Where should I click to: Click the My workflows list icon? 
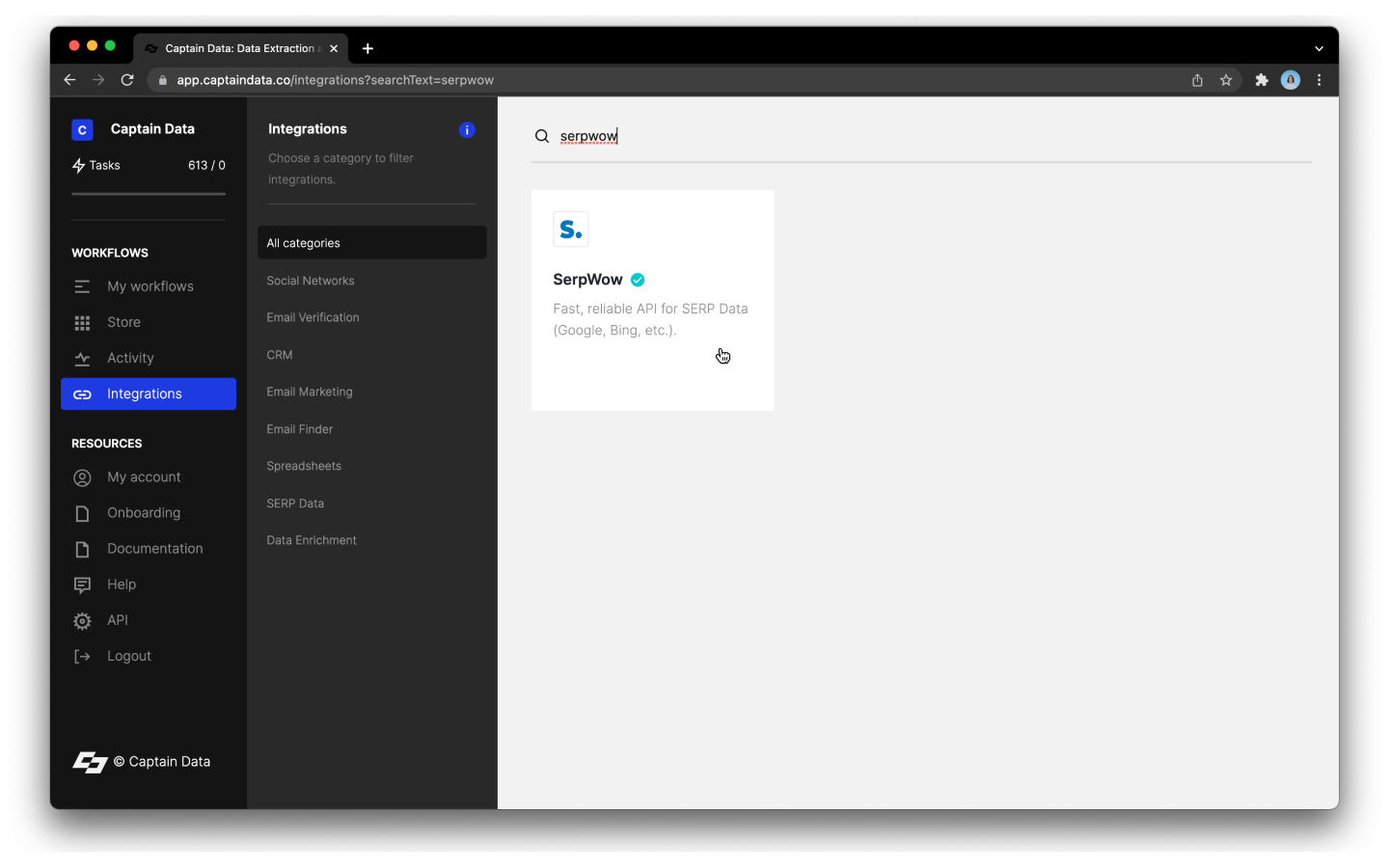[82, 286]
